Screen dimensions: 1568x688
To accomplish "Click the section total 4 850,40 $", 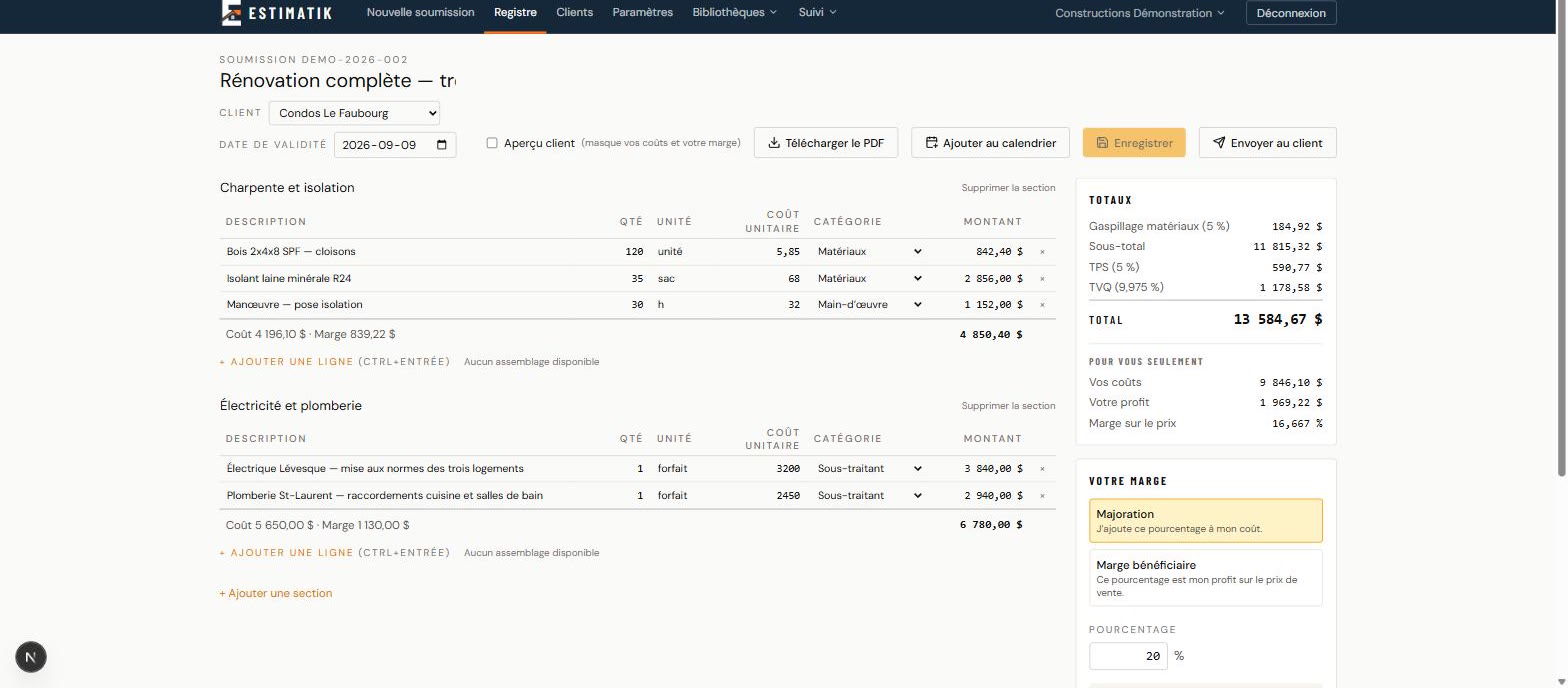I will pos(991,335).
